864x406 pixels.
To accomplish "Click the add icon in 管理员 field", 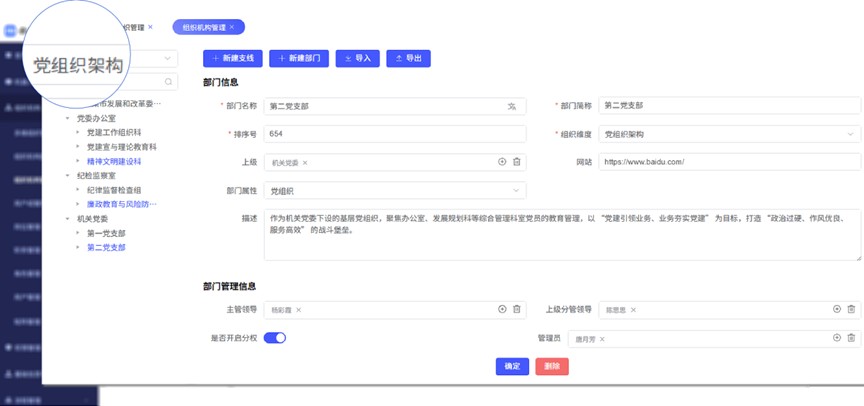I will (837, 339).
